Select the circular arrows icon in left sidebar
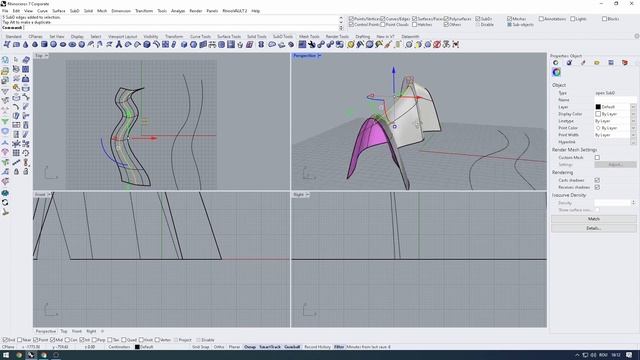Image resolution: width=640 pixels, height=360 pixels. click(x=5, y=202)
